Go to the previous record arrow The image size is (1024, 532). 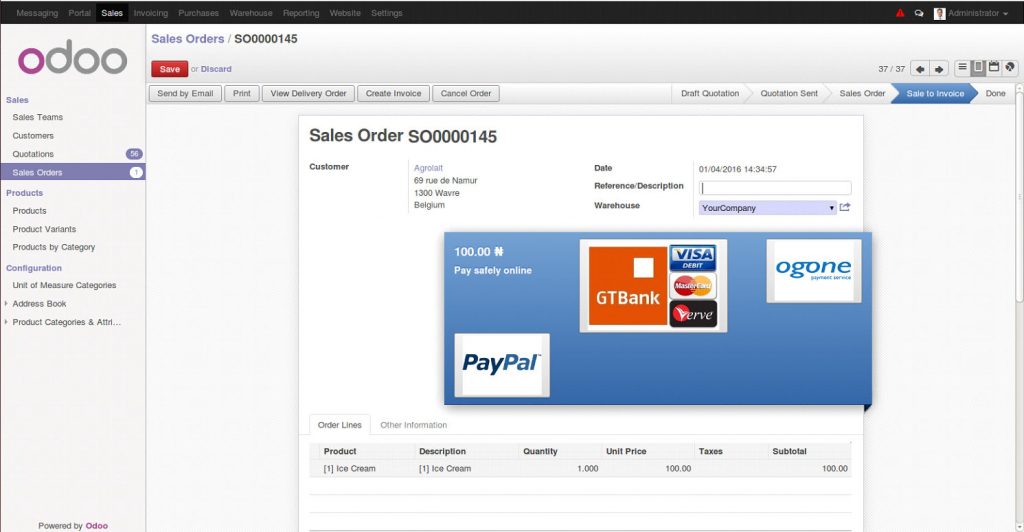click(921, 69)
